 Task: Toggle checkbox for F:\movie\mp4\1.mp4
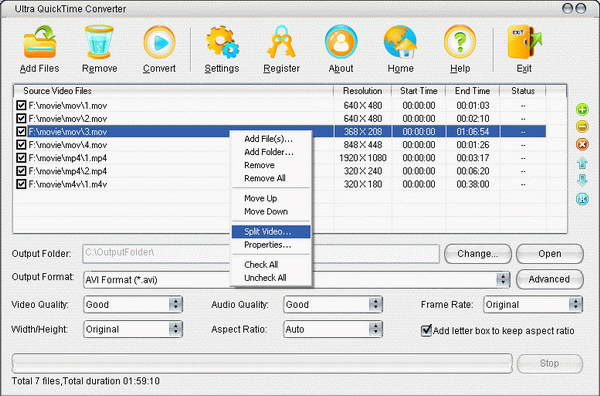click(x=21, y=158)
